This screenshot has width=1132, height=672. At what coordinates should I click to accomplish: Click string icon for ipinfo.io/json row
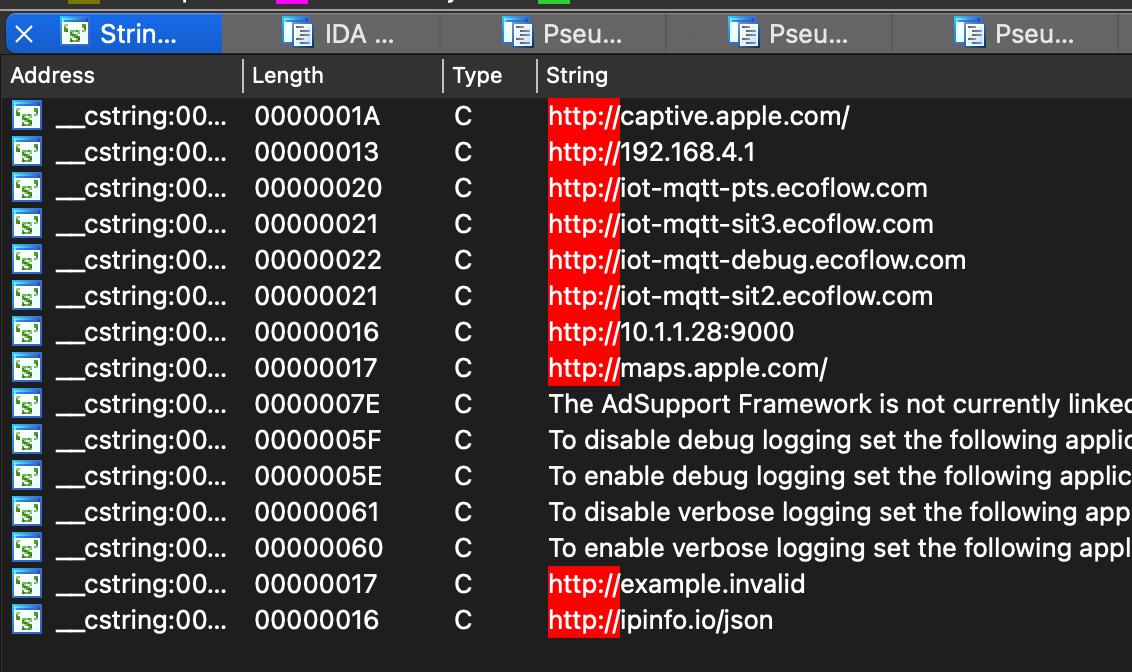[x=27, y=621]
